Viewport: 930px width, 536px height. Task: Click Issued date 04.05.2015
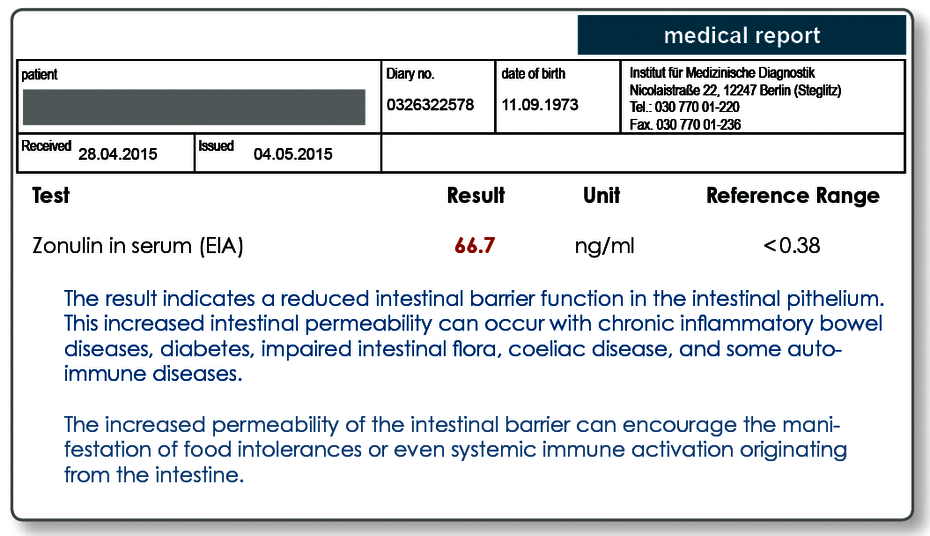click(x=293, y=154)
